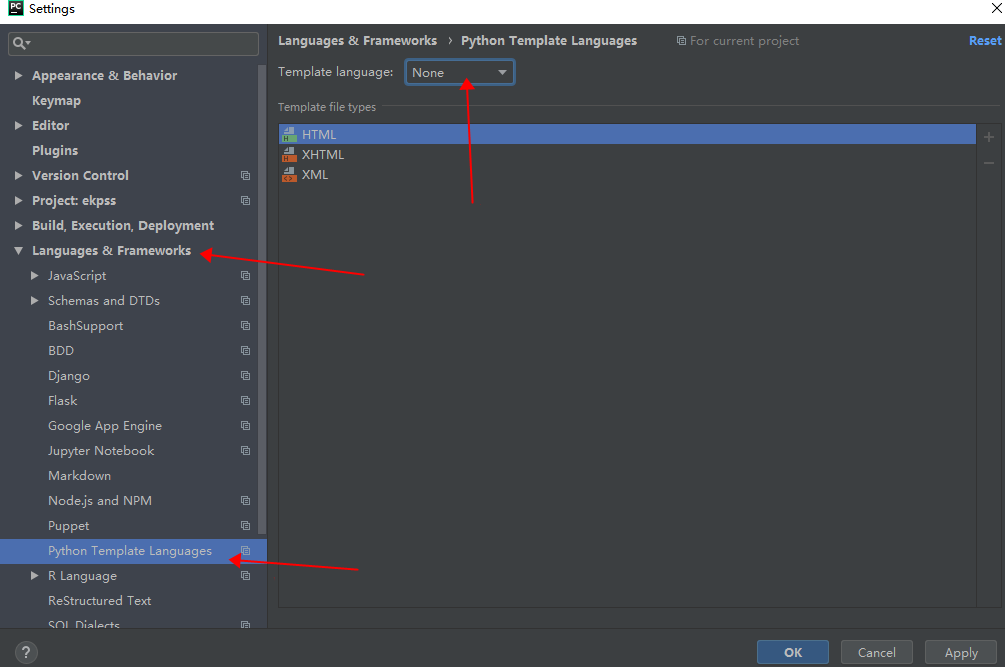Viewport: 1005px width, 667px height.
Task: Click the per-project icon beside Version Control
Action: pyautogui.click(x=245, y=175)
